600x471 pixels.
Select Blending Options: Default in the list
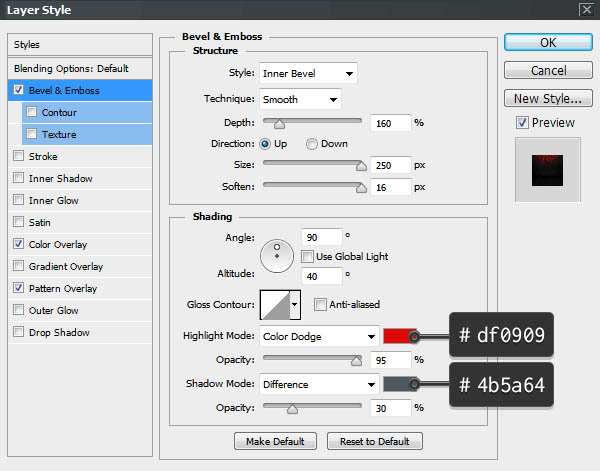tap(71, 68)
